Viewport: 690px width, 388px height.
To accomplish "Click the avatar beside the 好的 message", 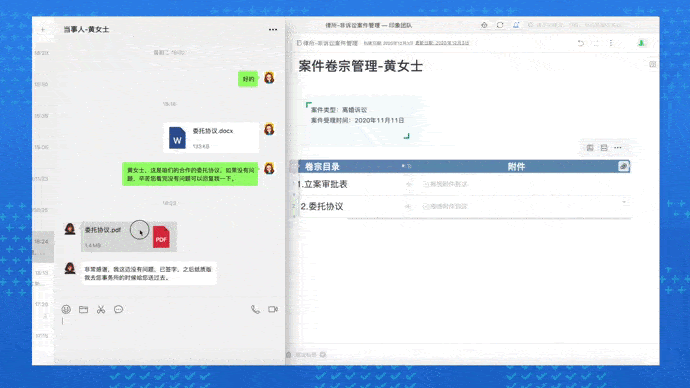I will pos(269,78).
